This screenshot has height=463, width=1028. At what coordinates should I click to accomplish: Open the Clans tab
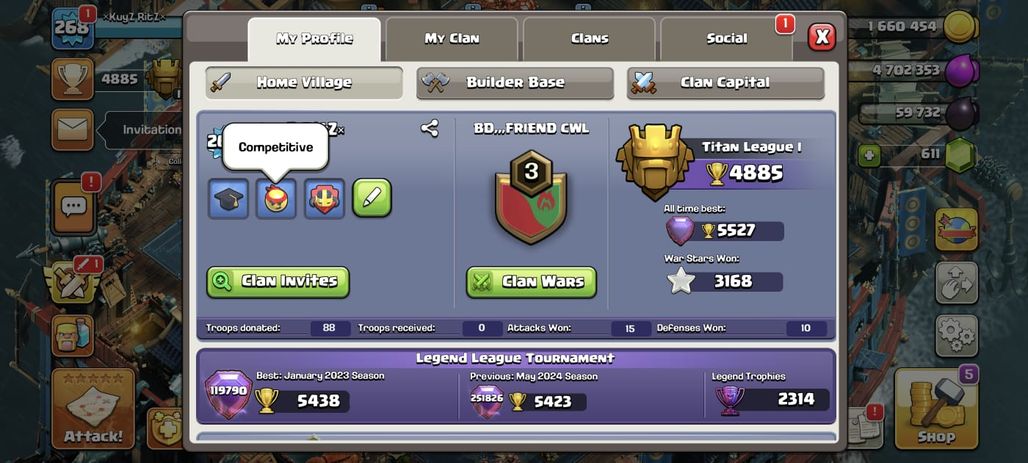pos(589,39)
